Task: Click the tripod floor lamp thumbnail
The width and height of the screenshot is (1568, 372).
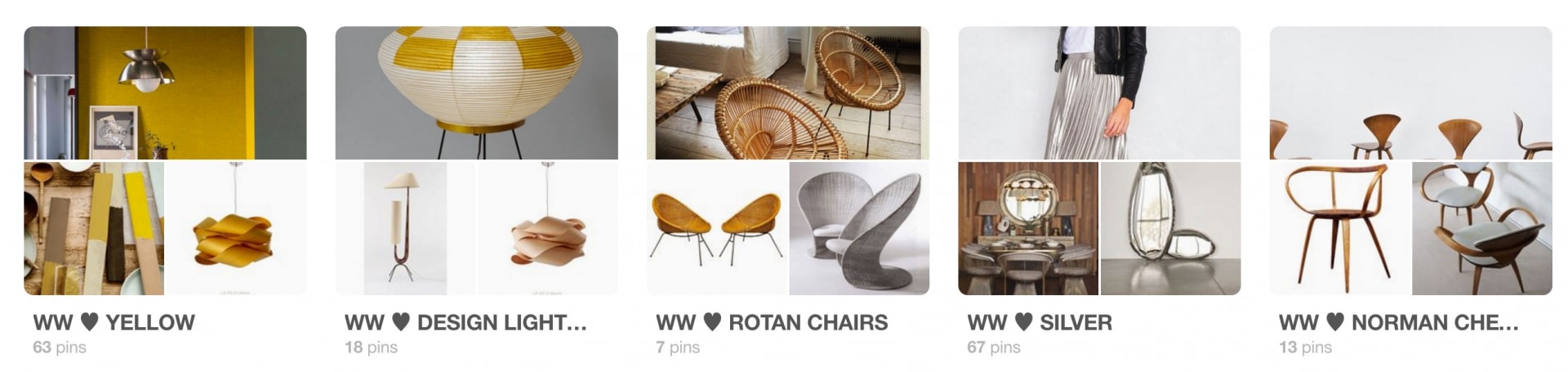Action: (x=406, y=228)
